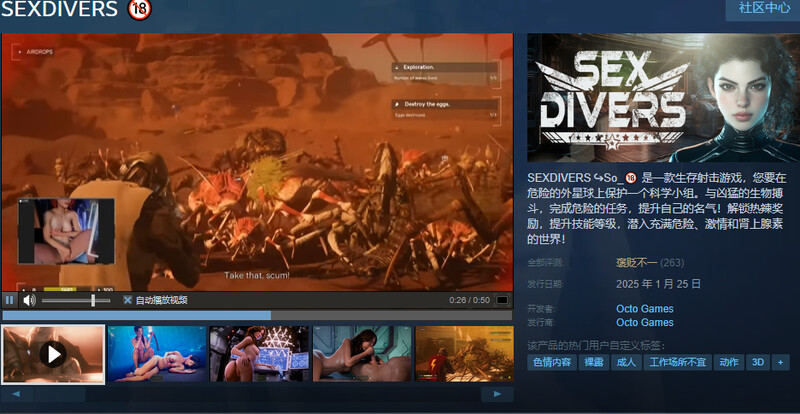Click the 0:26 / 0:50 time display
Screen dimensions: 800x414
coord(469,300)
